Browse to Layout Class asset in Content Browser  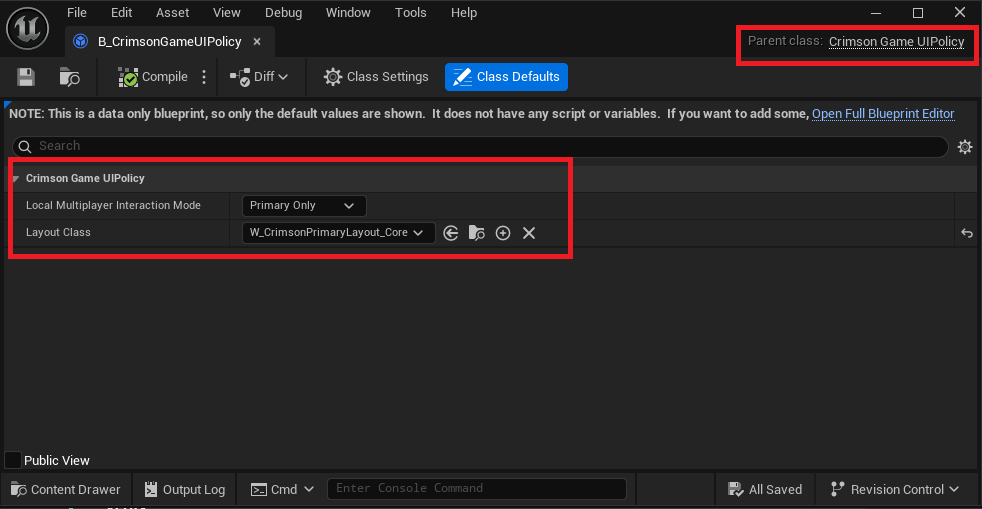click(477, 233)
